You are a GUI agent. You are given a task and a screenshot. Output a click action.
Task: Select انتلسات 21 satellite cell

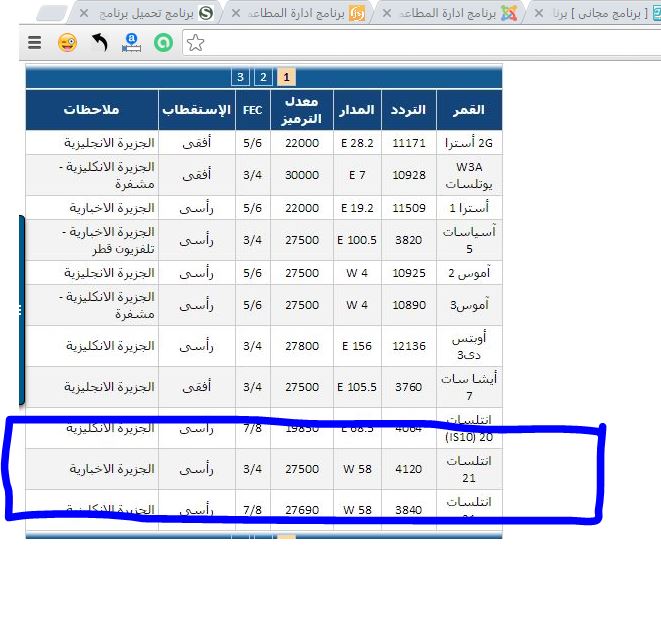469,469
